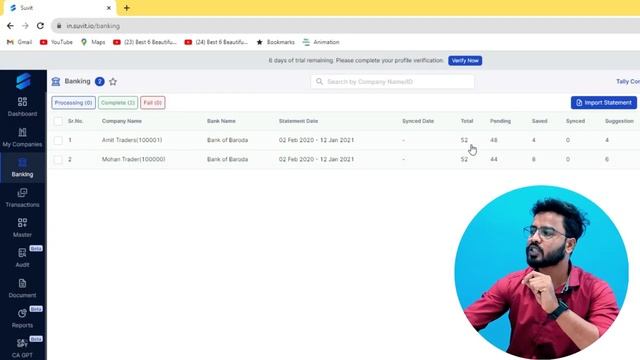Image resolution: width=640 pixels, height=360 pixels.
Task: Open the Gmail bookmark
Action: click(19, 42)
